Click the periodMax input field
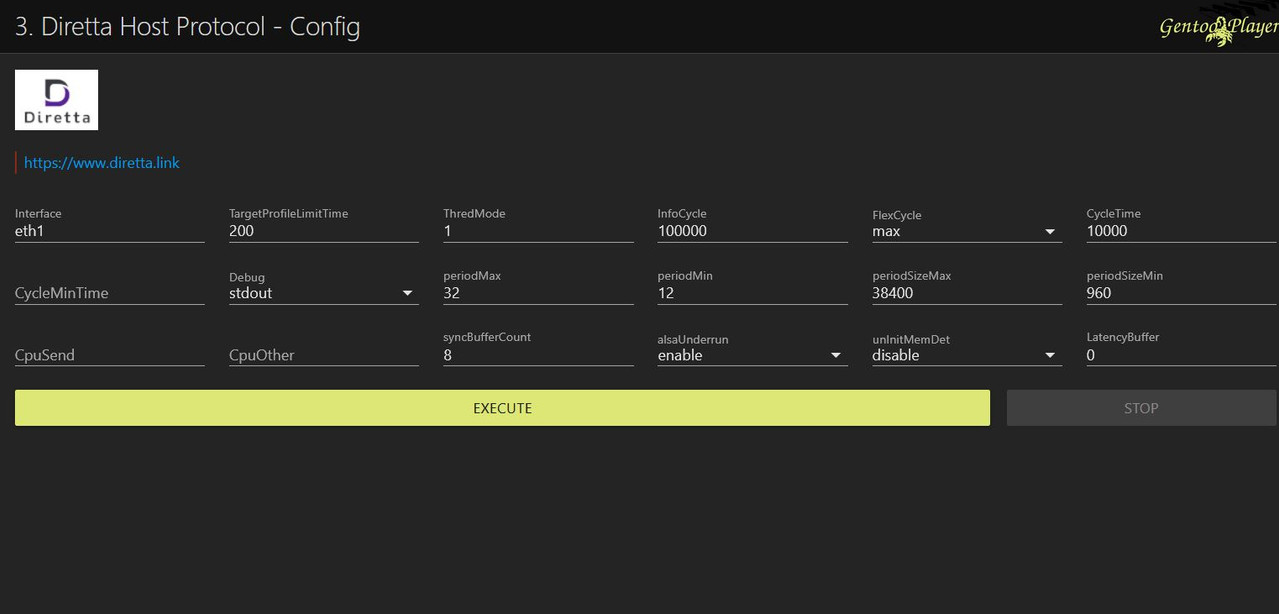Viewport: 1279px width, 614px height. tap(538, 293)
